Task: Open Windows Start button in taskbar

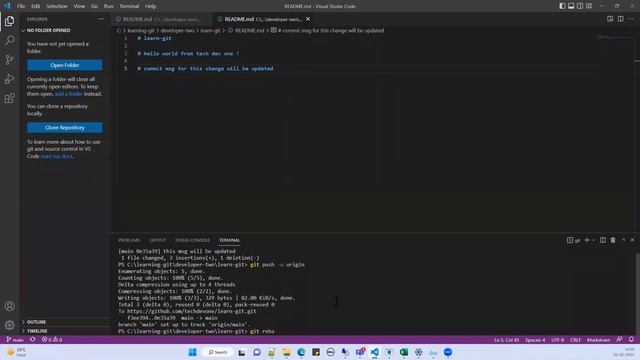Action: (x=193, y=352)
